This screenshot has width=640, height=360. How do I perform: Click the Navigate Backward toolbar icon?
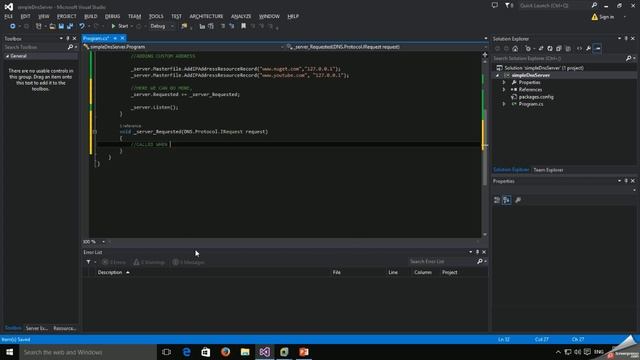coord(13,26)
